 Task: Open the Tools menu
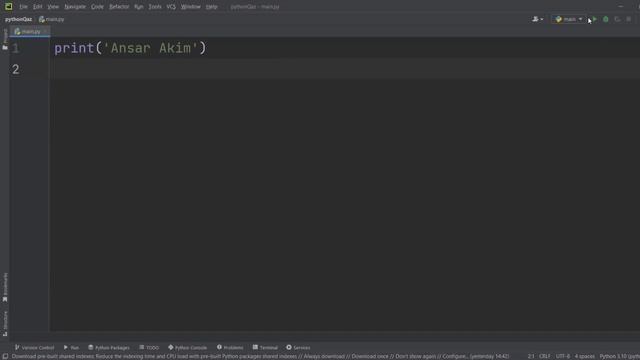[x=155, y=7]
